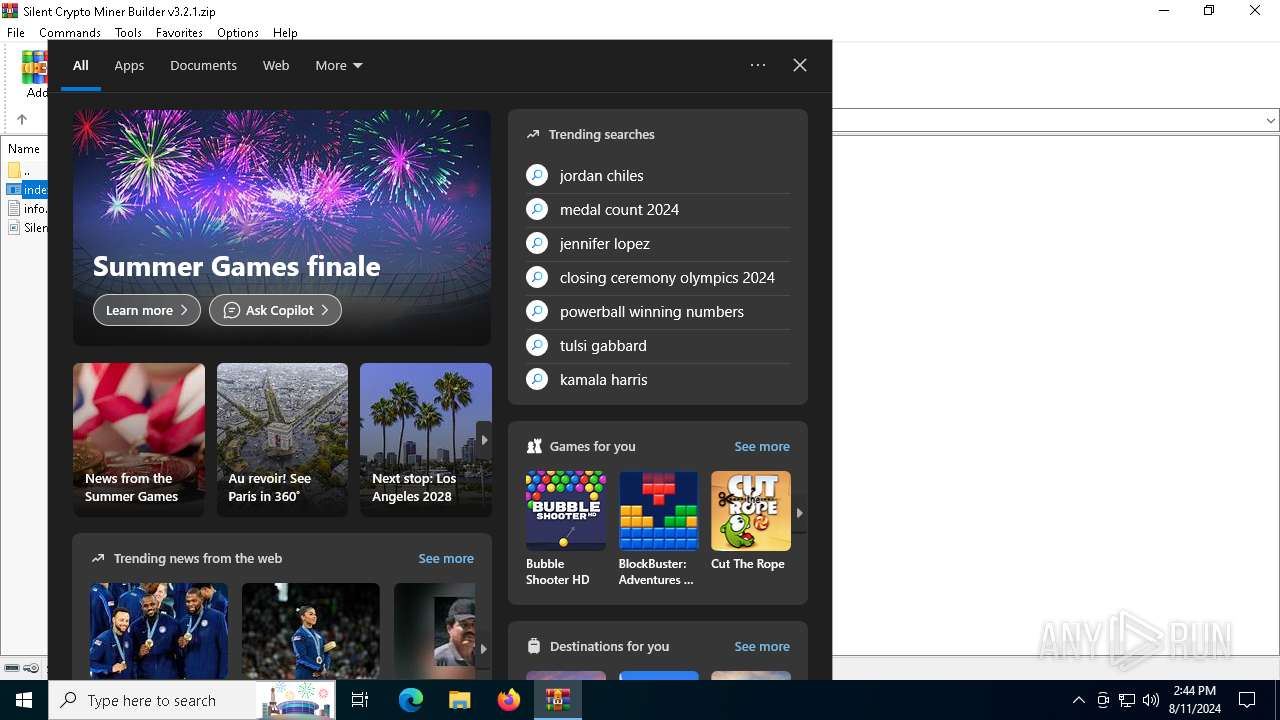Open the WinRAR Help menu
The height and width of the screenshot is (720, 1280).
285,33
